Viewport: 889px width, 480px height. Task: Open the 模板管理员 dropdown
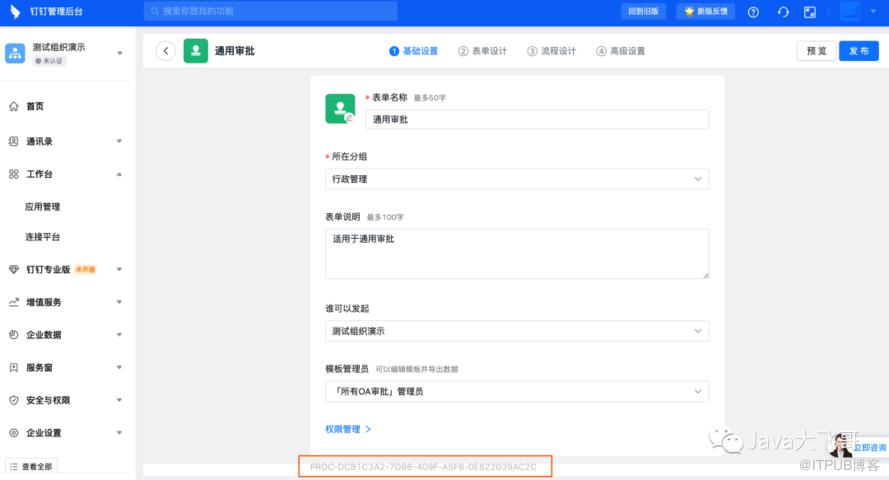(517, 391)
